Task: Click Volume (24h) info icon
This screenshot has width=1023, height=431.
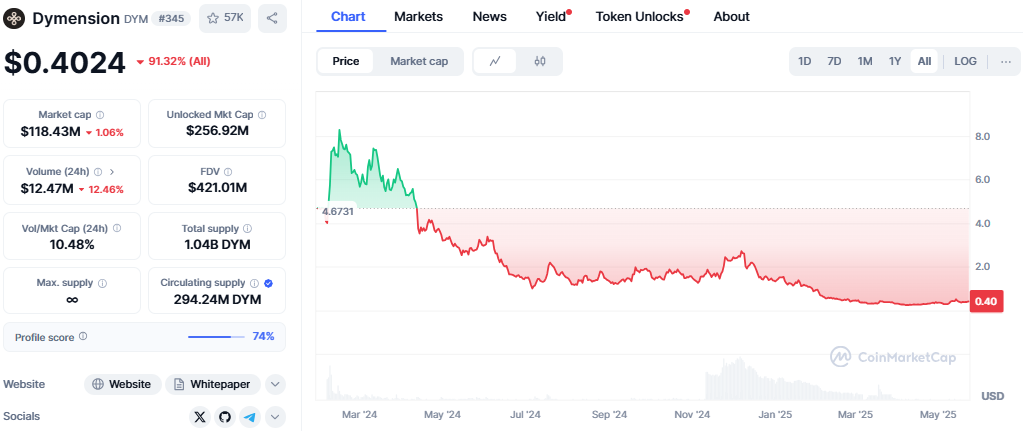Action: (98, 172)
